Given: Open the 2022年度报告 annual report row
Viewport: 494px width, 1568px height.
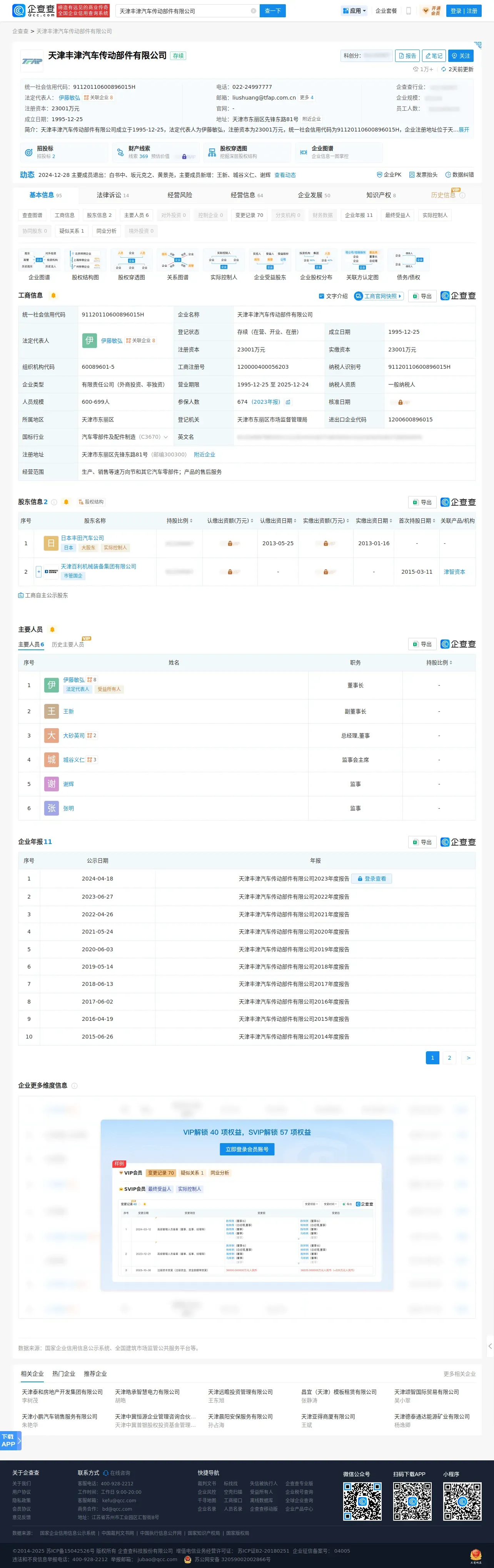Looking at the screenshot, I should 294,897.
